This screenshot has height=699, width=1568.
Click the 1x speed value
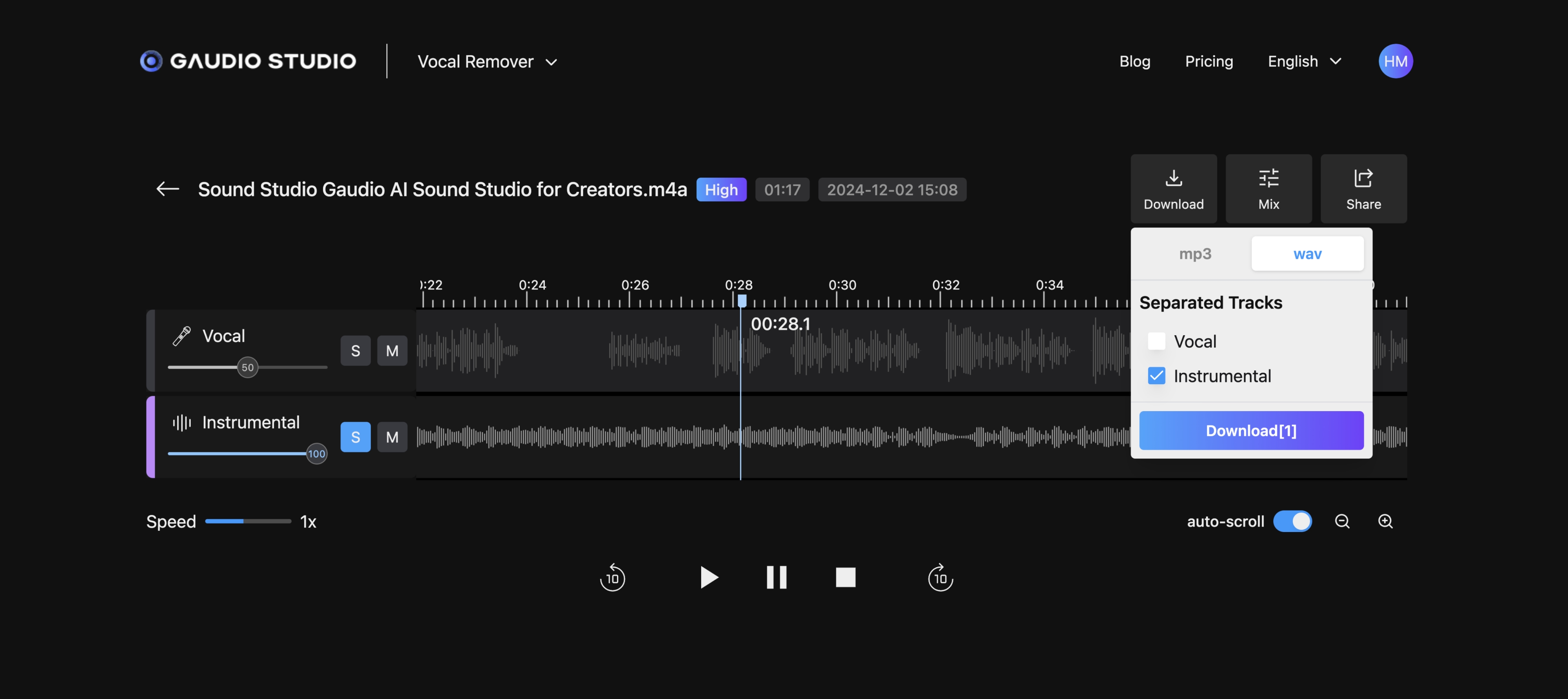(x=308, y=522)
